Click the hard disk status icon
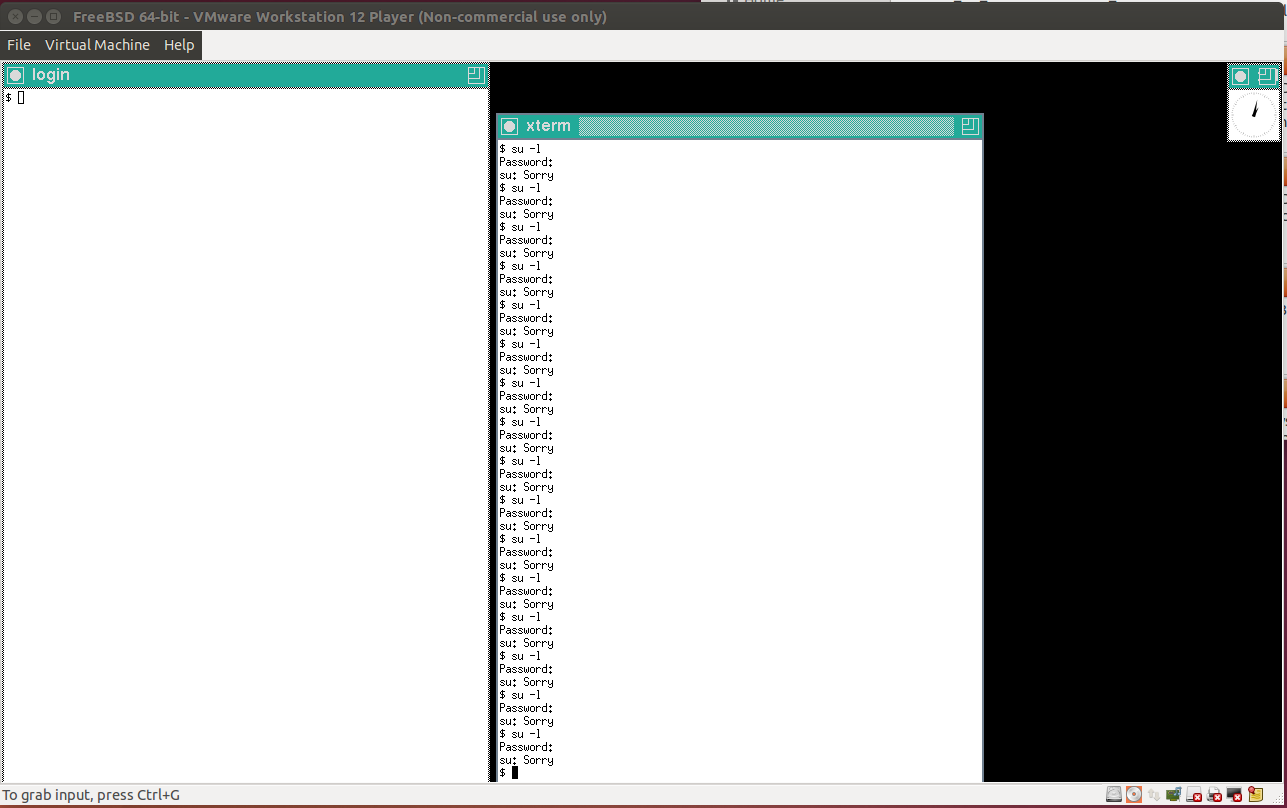Viewport: 1287px width, 808px height. (1113, 795)
